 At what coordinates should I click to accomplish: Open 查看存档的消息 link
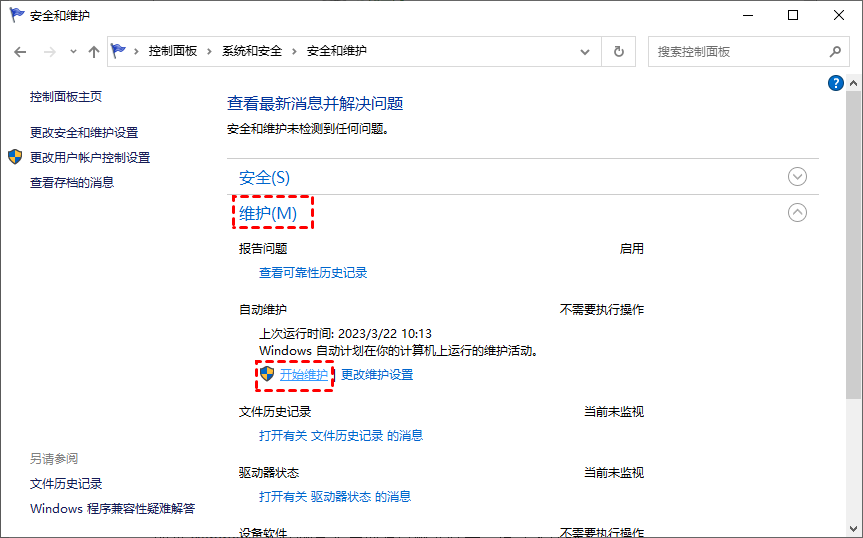point(72,183)
